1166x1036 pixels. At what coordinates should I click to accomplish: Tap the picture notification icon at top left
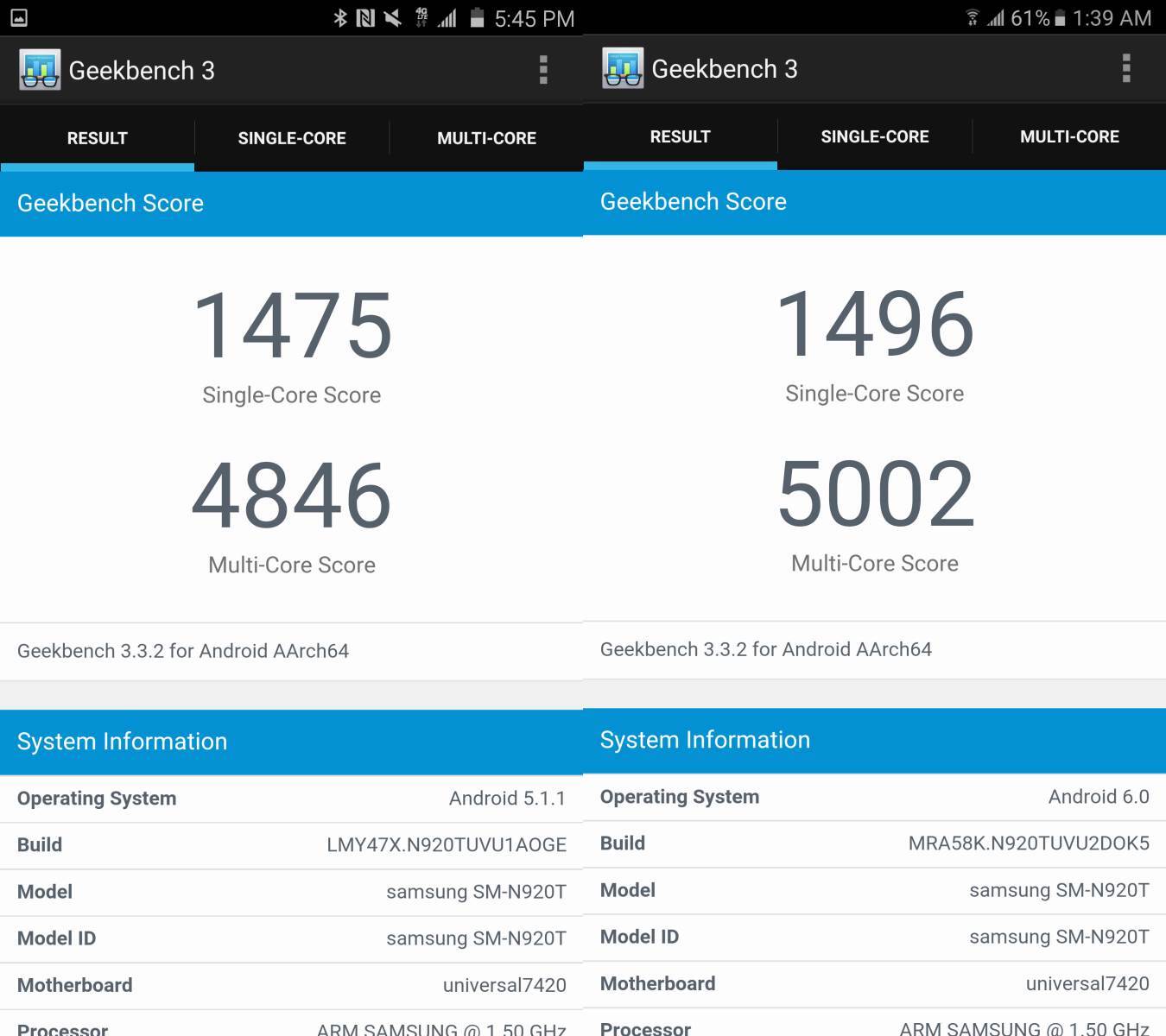[x=19, y=17]
